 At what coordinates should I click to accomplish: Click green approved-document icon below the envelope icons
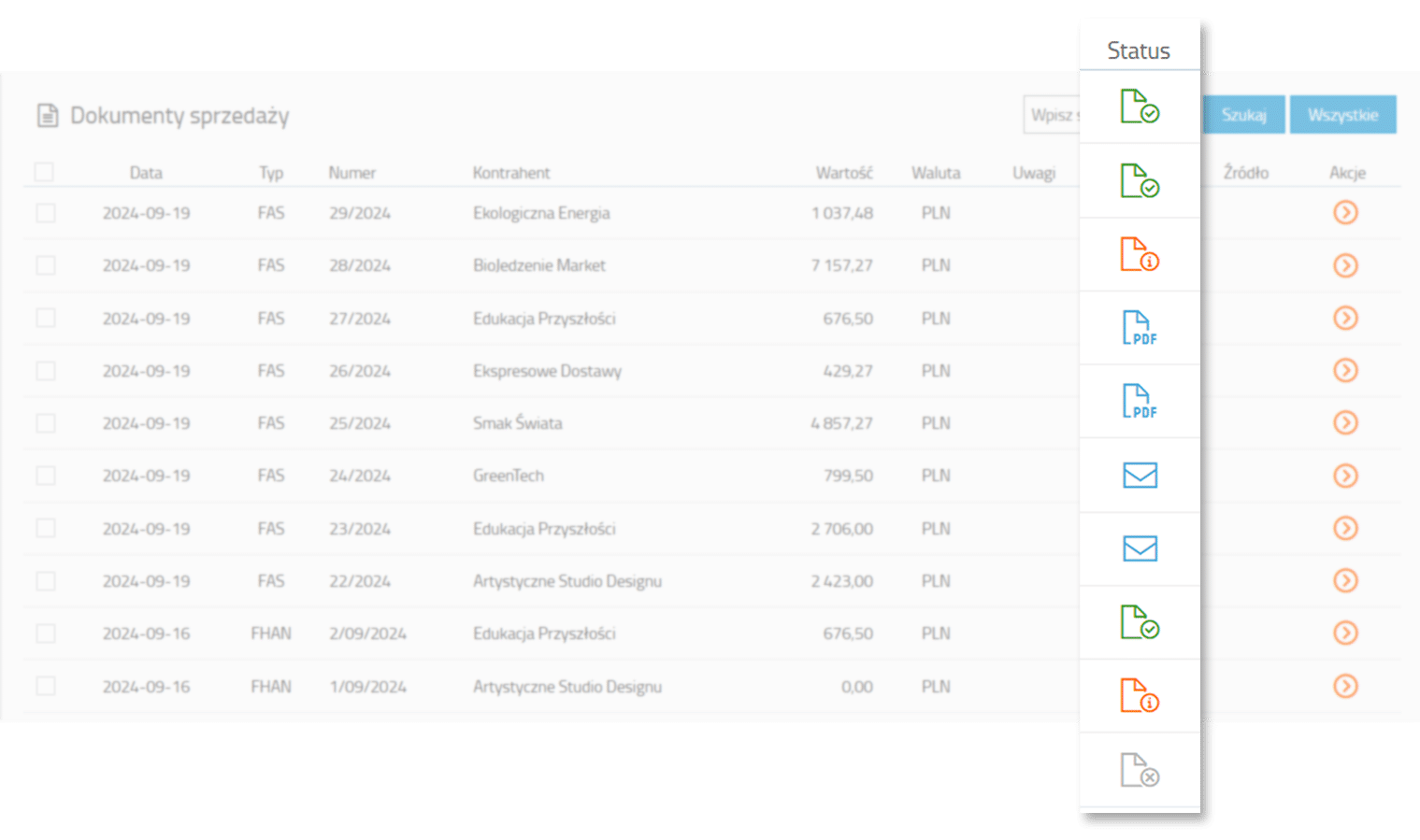1140,622
